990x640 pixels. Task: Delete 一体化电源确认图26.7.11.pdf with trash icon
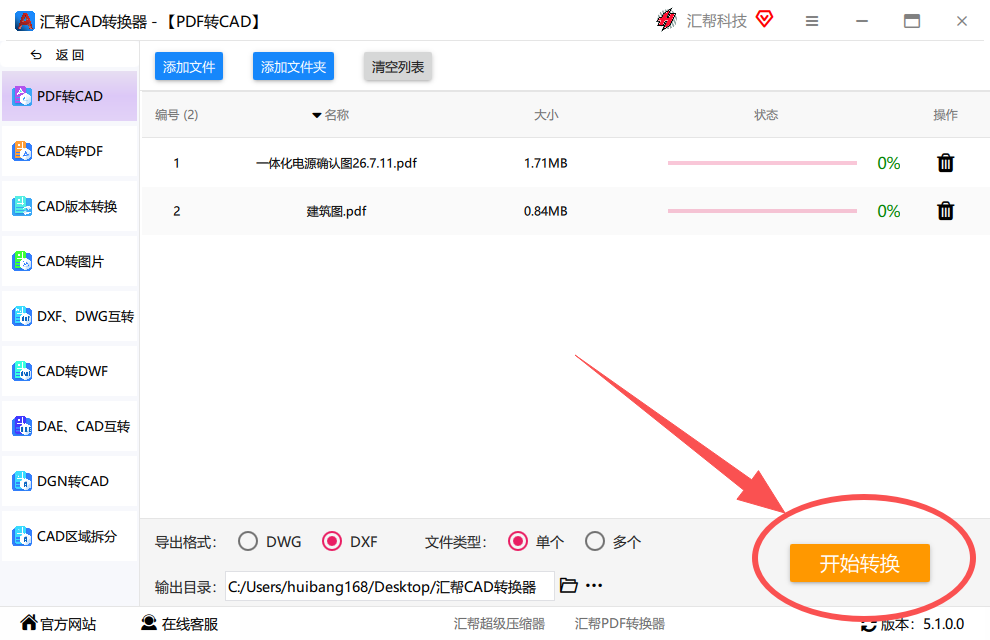[x=945, y=163]
